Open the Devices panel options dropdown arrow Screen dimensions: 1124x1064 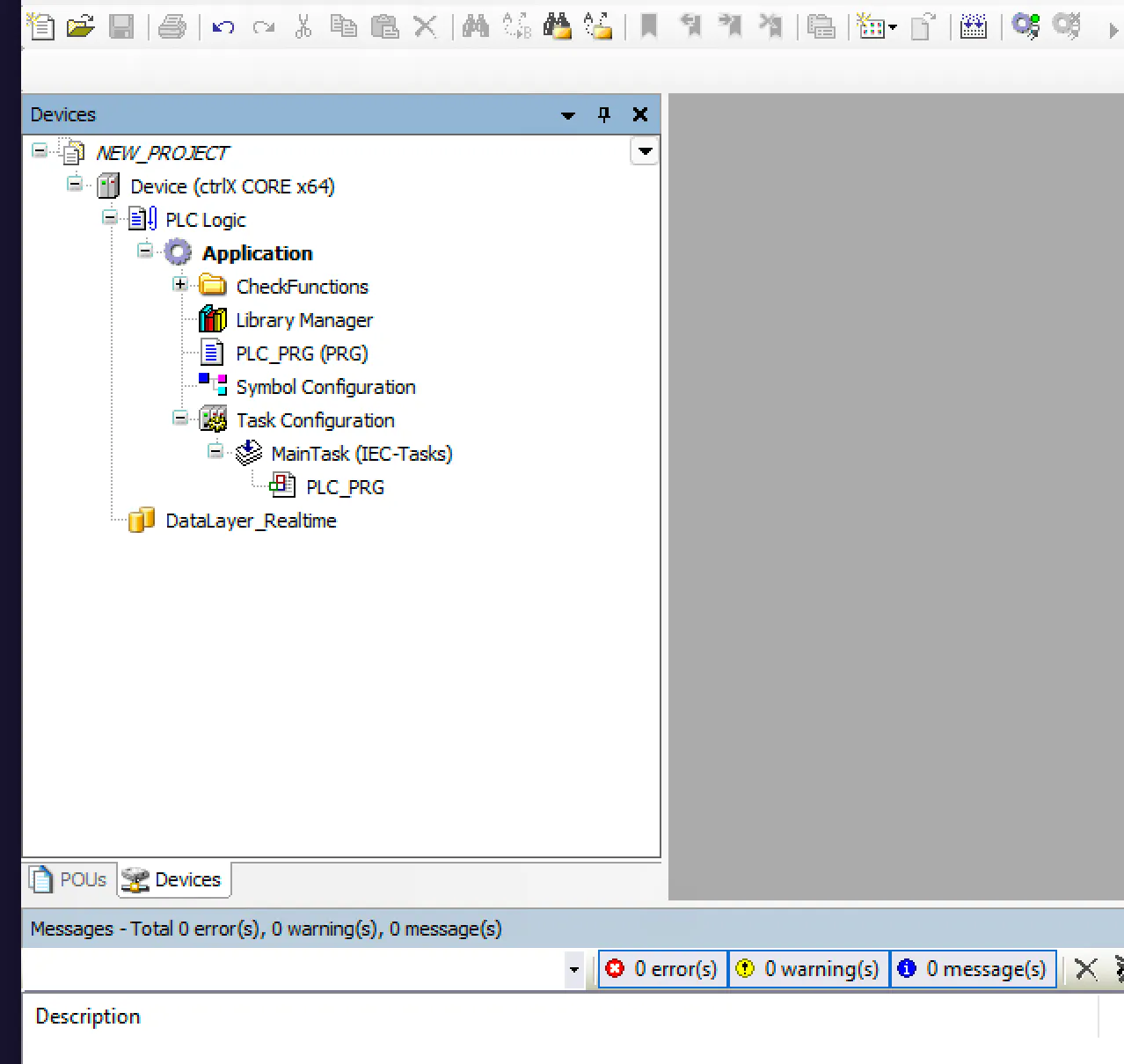[568, 115]
